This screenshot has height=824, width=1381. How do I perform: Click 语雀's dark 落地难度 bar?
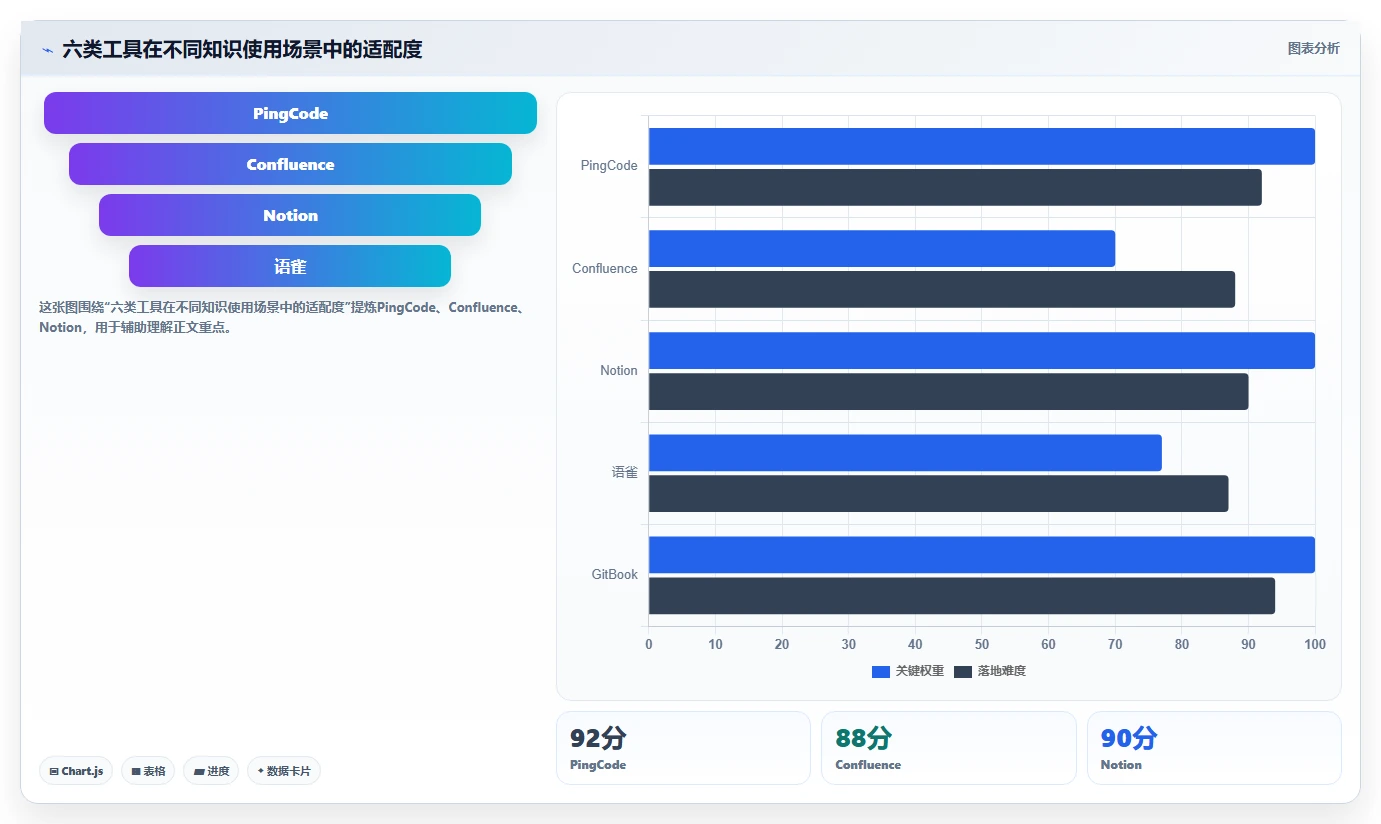pyautogui.click(x=938, y=493)
